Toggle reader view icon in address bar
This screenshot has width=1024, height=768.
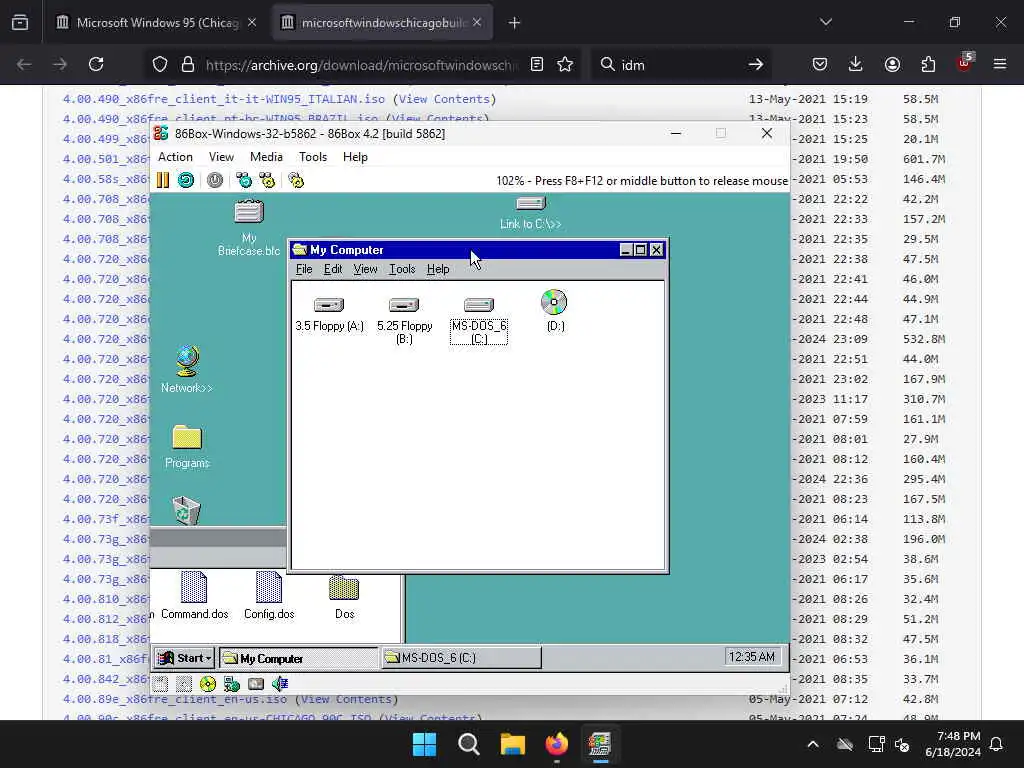coord(537,64)
